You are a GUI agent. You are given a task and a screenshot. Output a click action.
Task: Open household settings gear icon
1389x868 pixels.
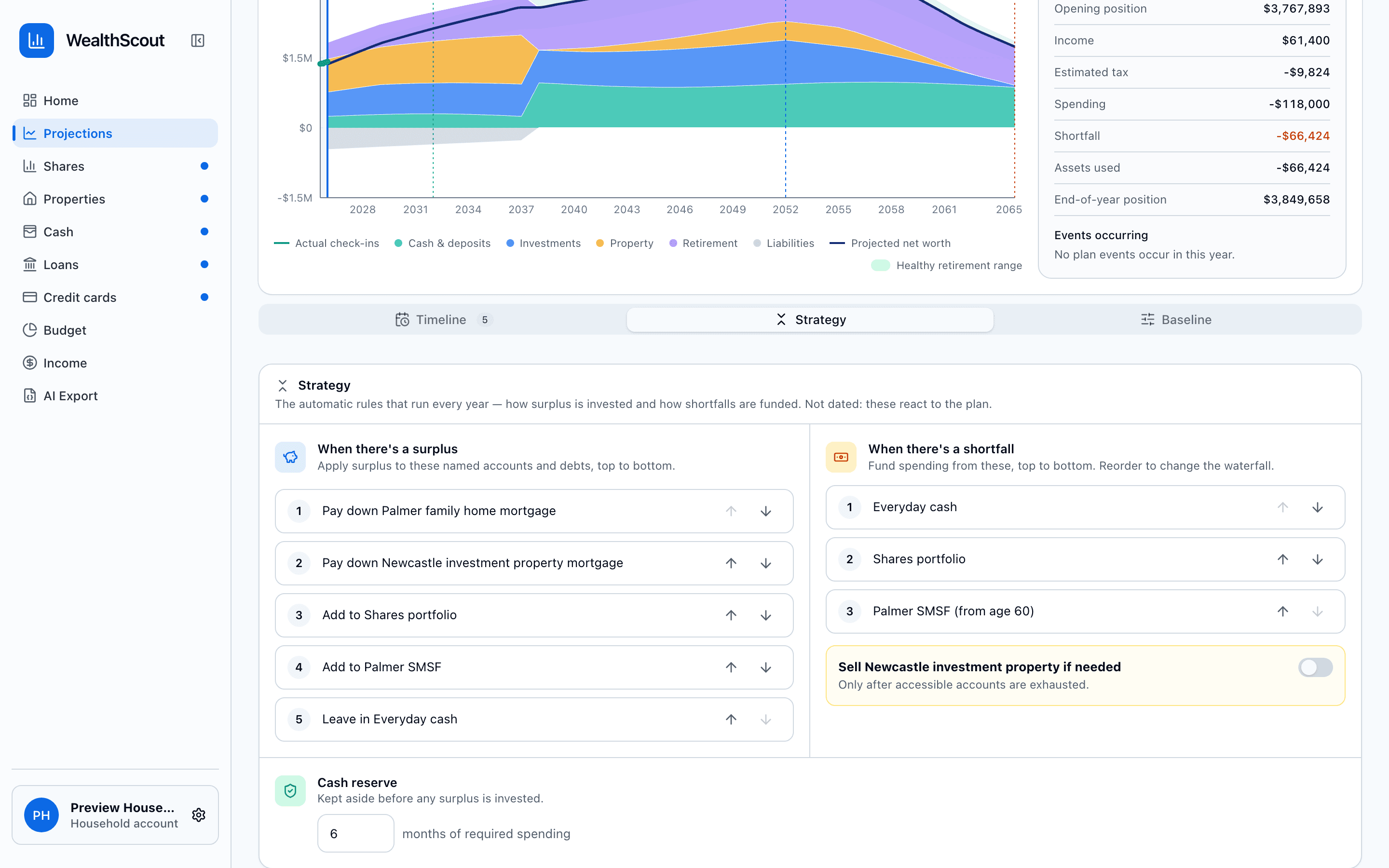pyautogui.click(x=199, y=814)
